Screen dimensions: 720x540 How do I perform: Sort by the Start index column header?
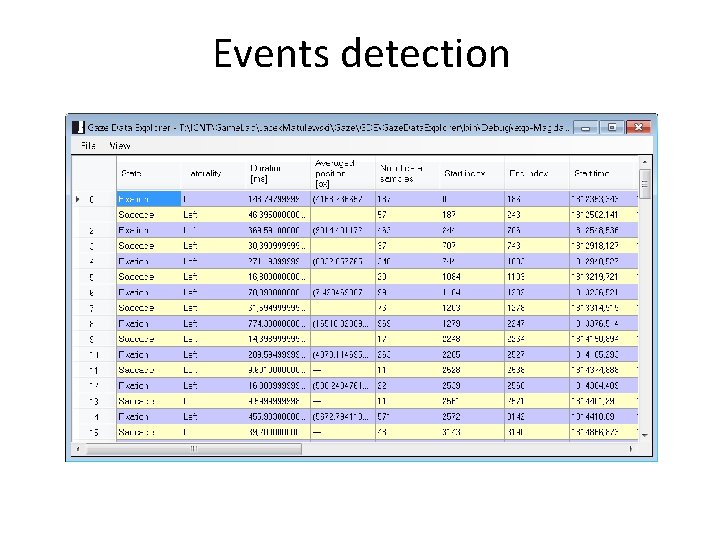(472, 173)
